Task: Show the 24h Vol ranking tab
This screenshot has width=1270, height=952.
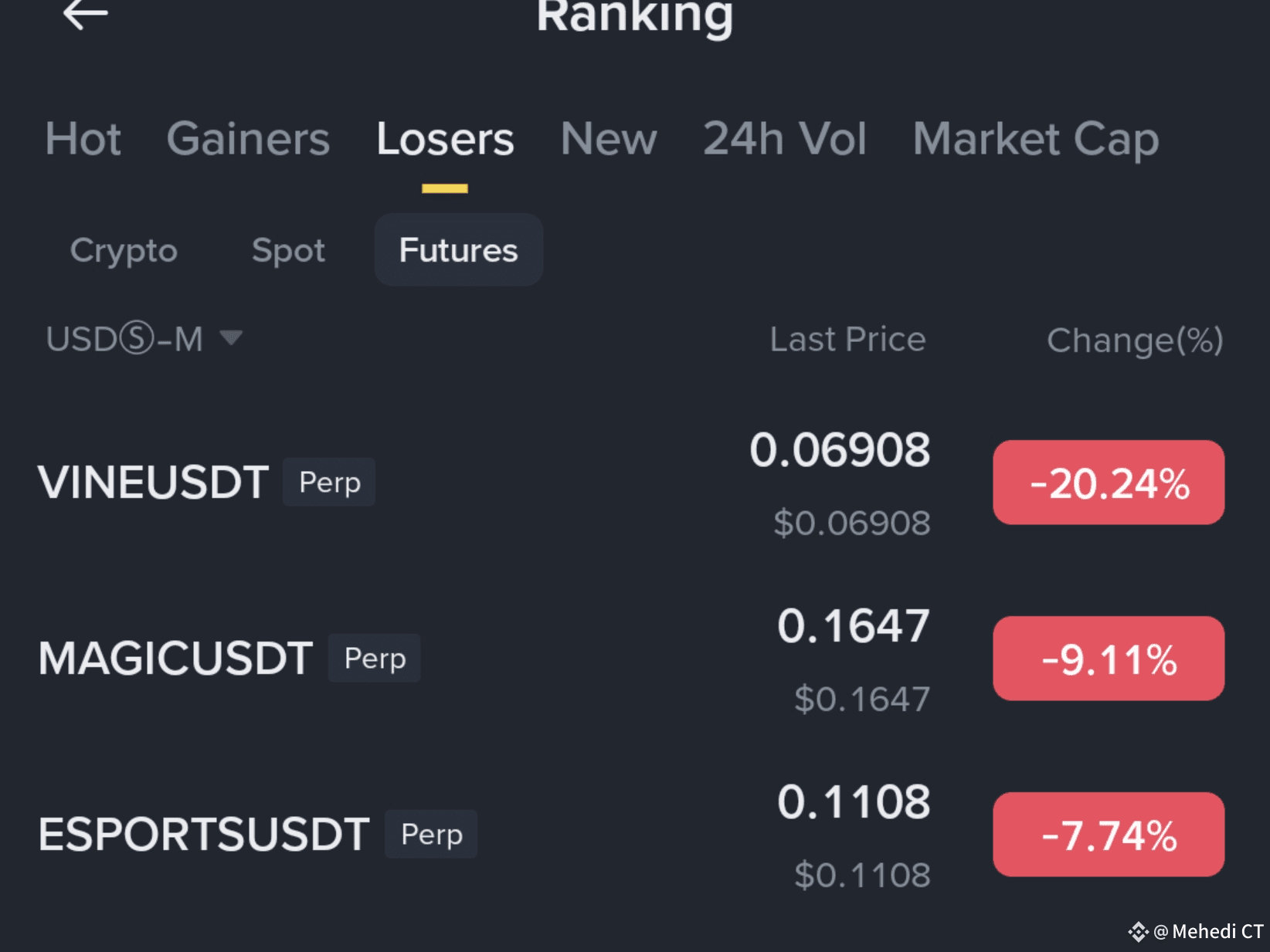Action: [x=784, y=139]
